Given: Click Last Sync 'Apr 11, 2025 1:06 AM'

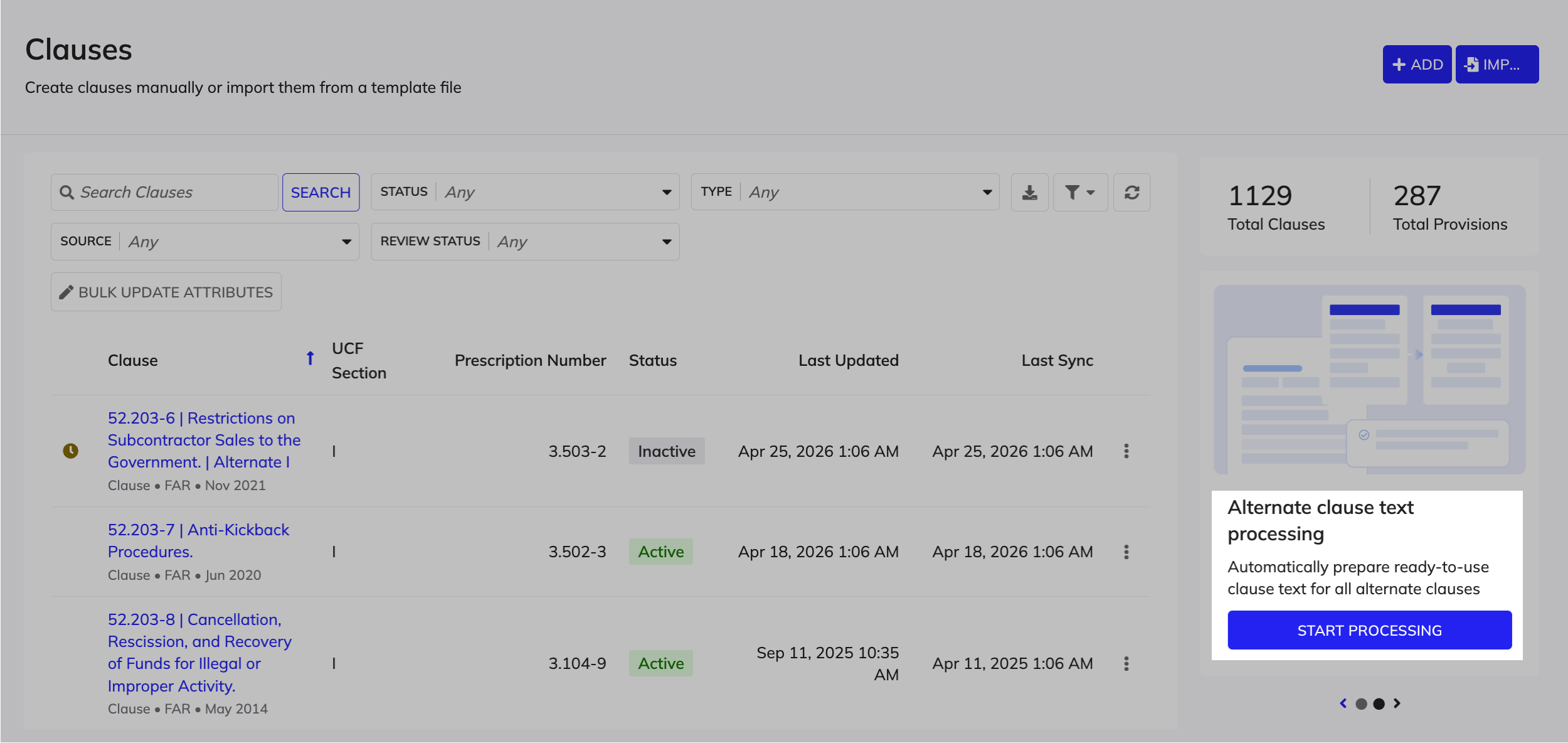Looking at the screenshot, I should (x=1012, y=663).
